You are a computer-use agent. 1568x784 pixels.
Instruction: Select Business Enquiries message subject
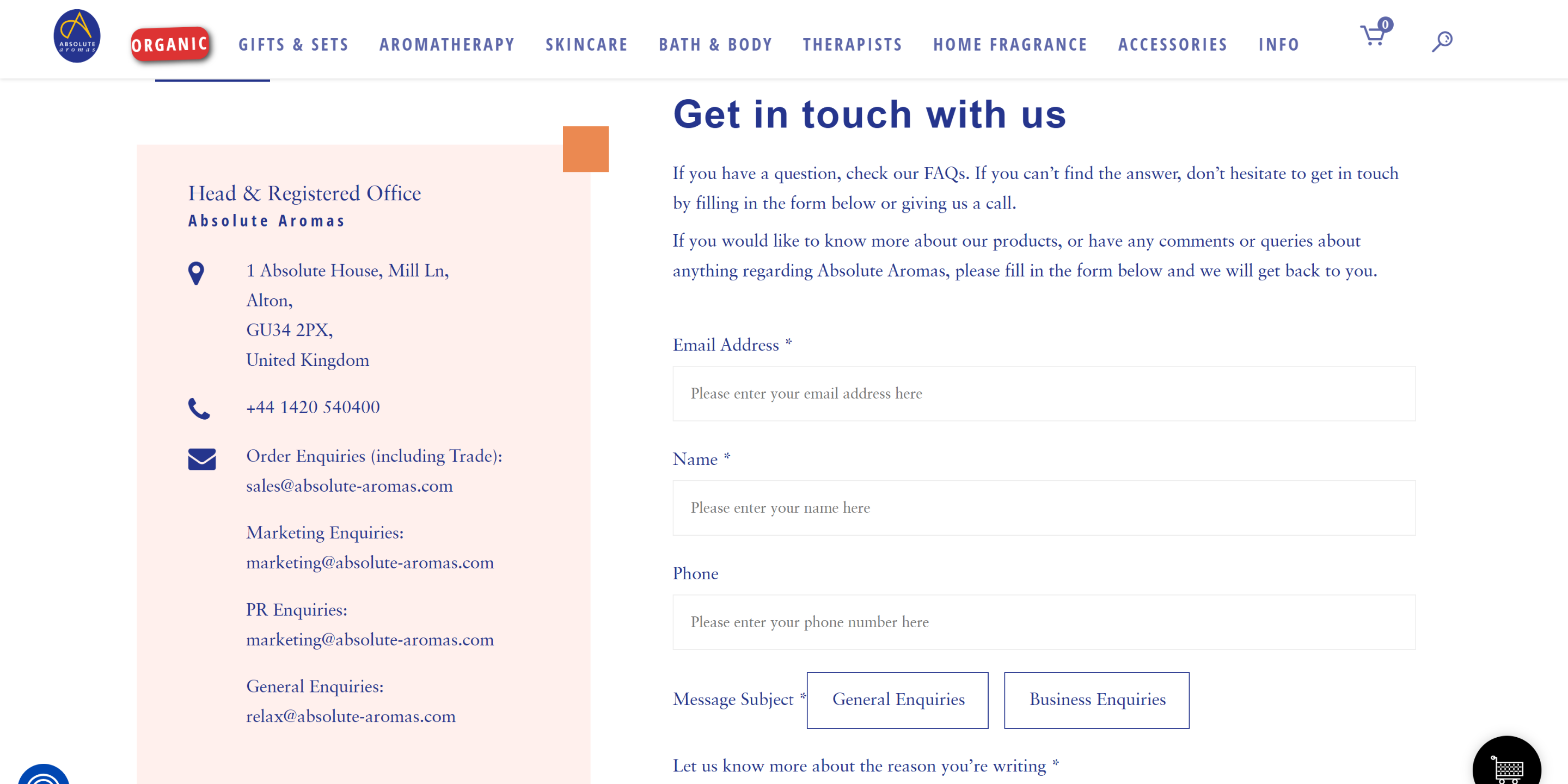coord(1097,700)
